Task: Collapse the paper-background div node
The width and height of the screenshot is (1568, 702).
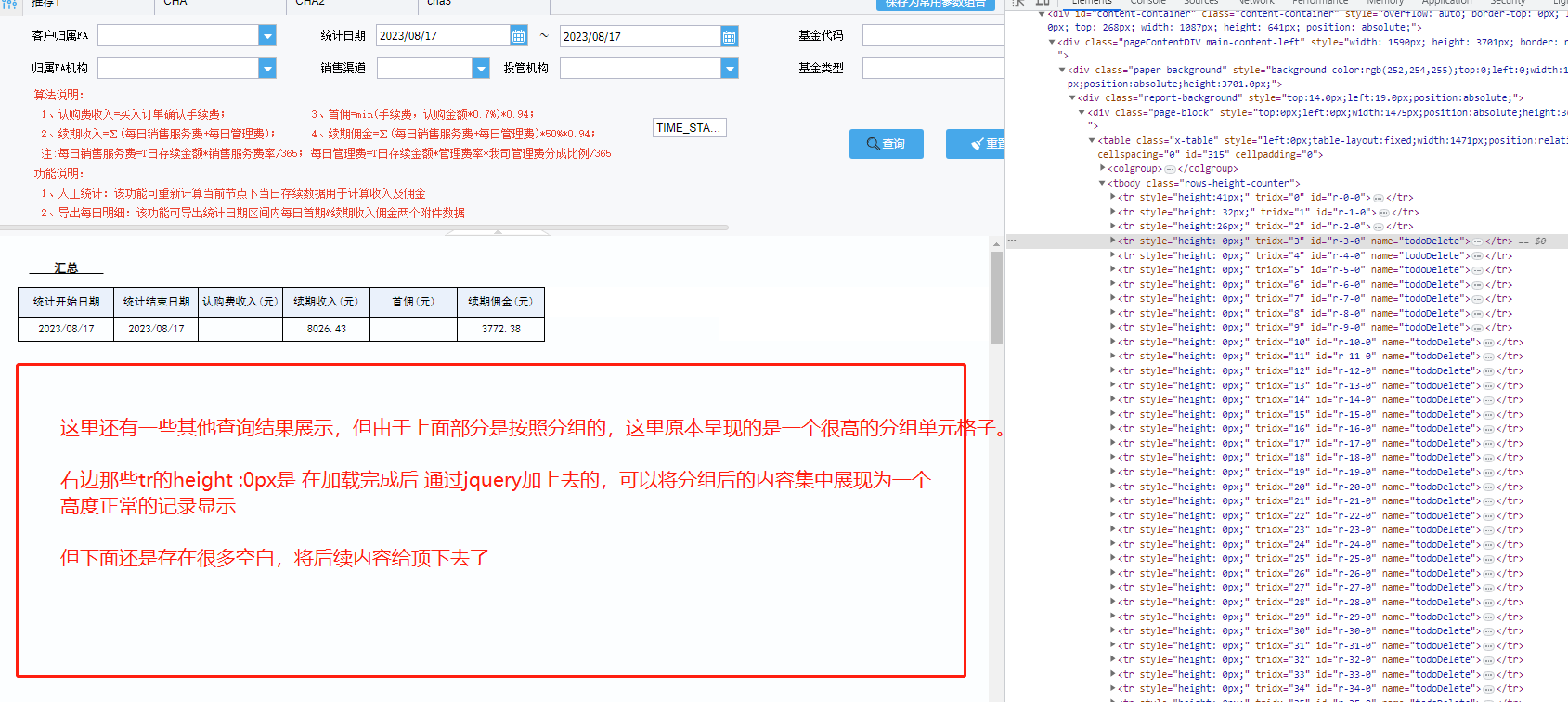Action: tap(1063, 71)
